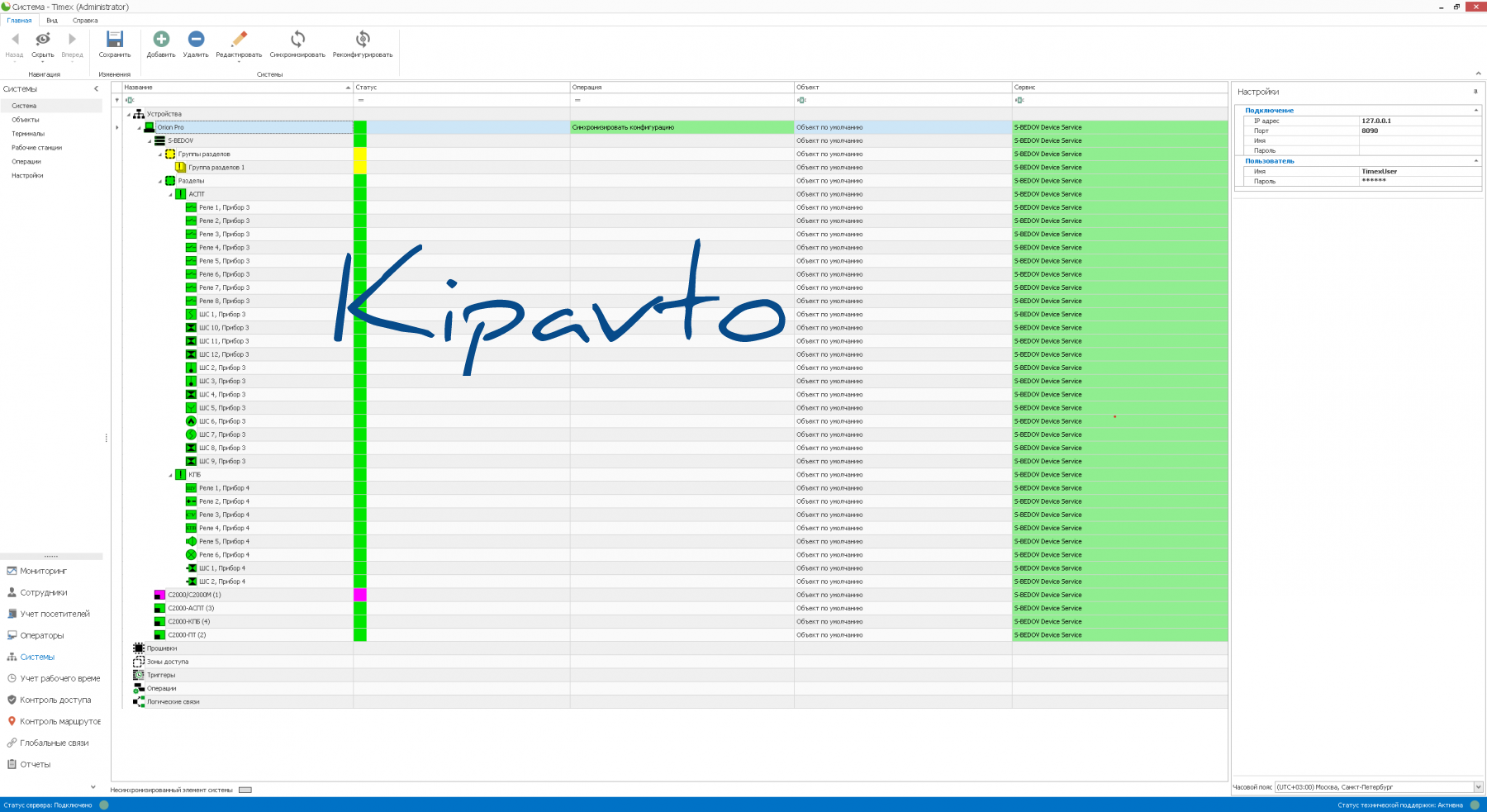Screen dimensions: 1487x812
Task: Open the time zone dropdown
Action: click(x=1478, y=787)
